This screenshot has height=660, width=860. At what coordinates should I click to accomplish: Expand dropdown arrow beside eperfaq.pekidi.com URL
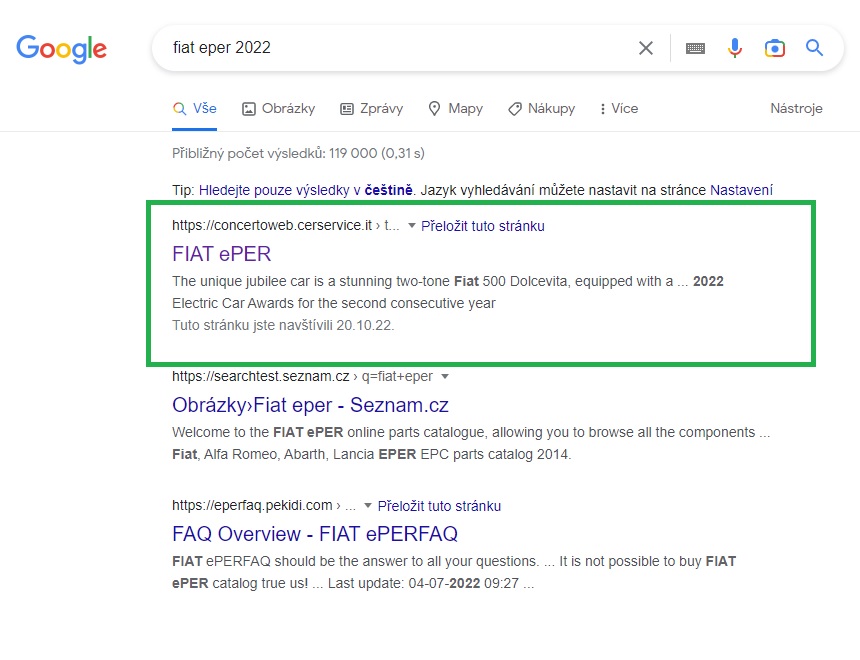click(368, 506)
